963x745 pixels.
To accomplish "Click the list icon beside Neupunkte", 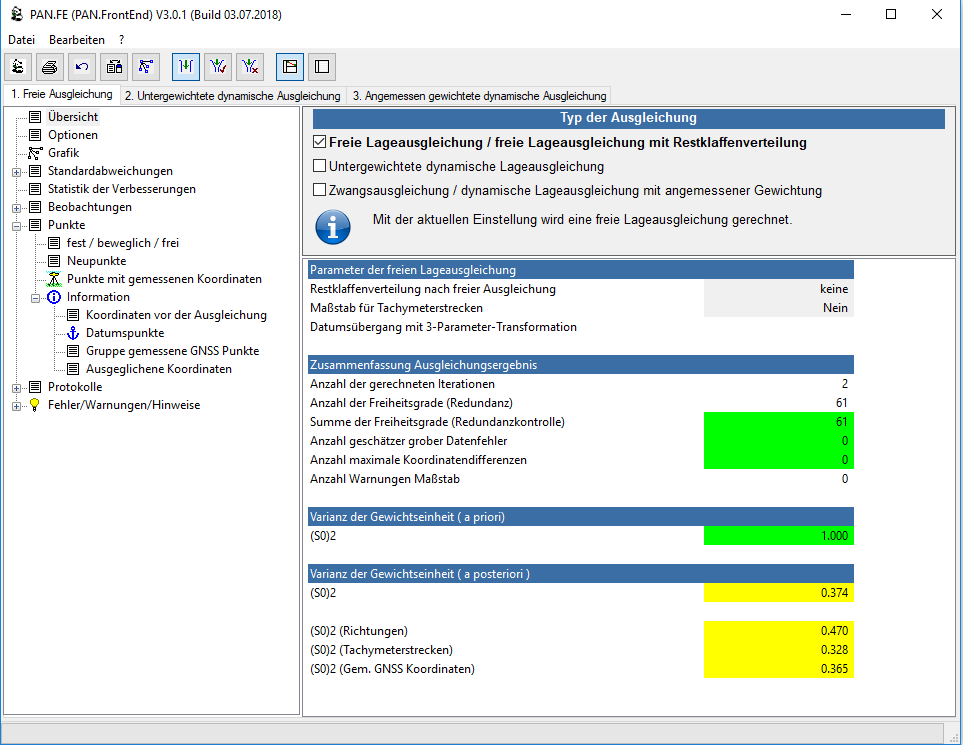I will [x=55, y=261].
